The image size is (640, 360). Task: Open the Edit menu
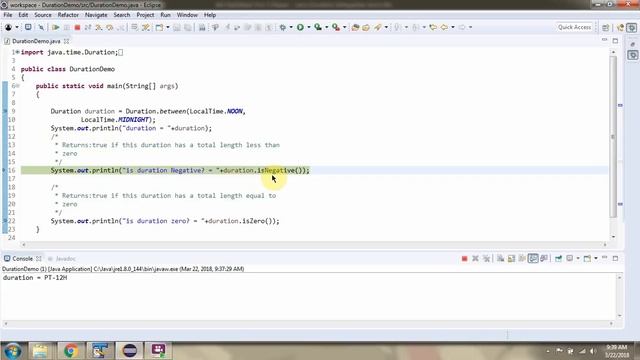coord(23,15)
